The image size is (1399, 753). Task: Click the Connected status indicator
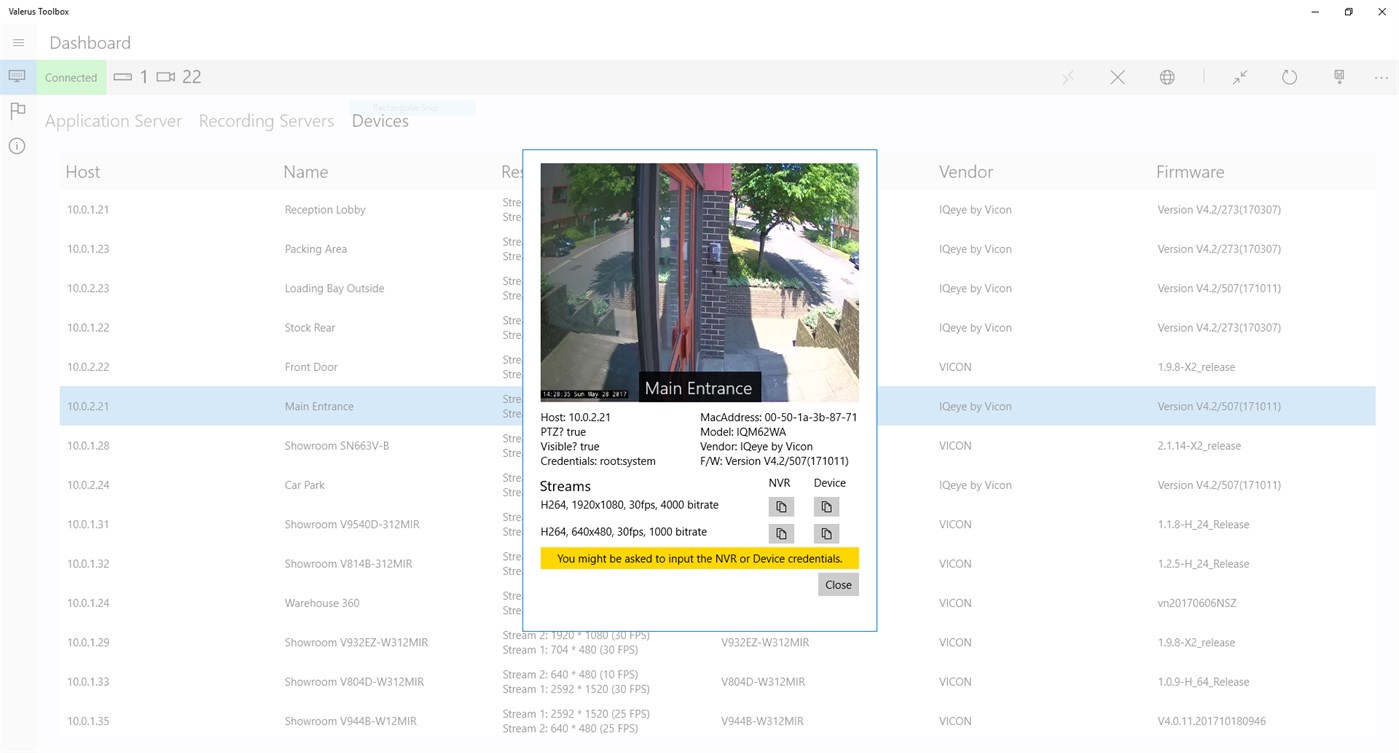coord(70,77)
